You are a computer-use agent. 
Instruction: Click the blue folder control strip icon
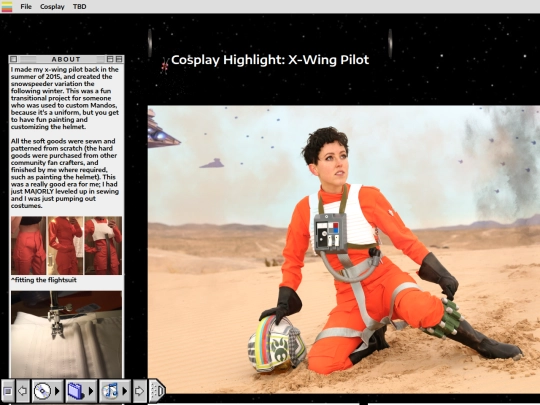click(76, 391)
